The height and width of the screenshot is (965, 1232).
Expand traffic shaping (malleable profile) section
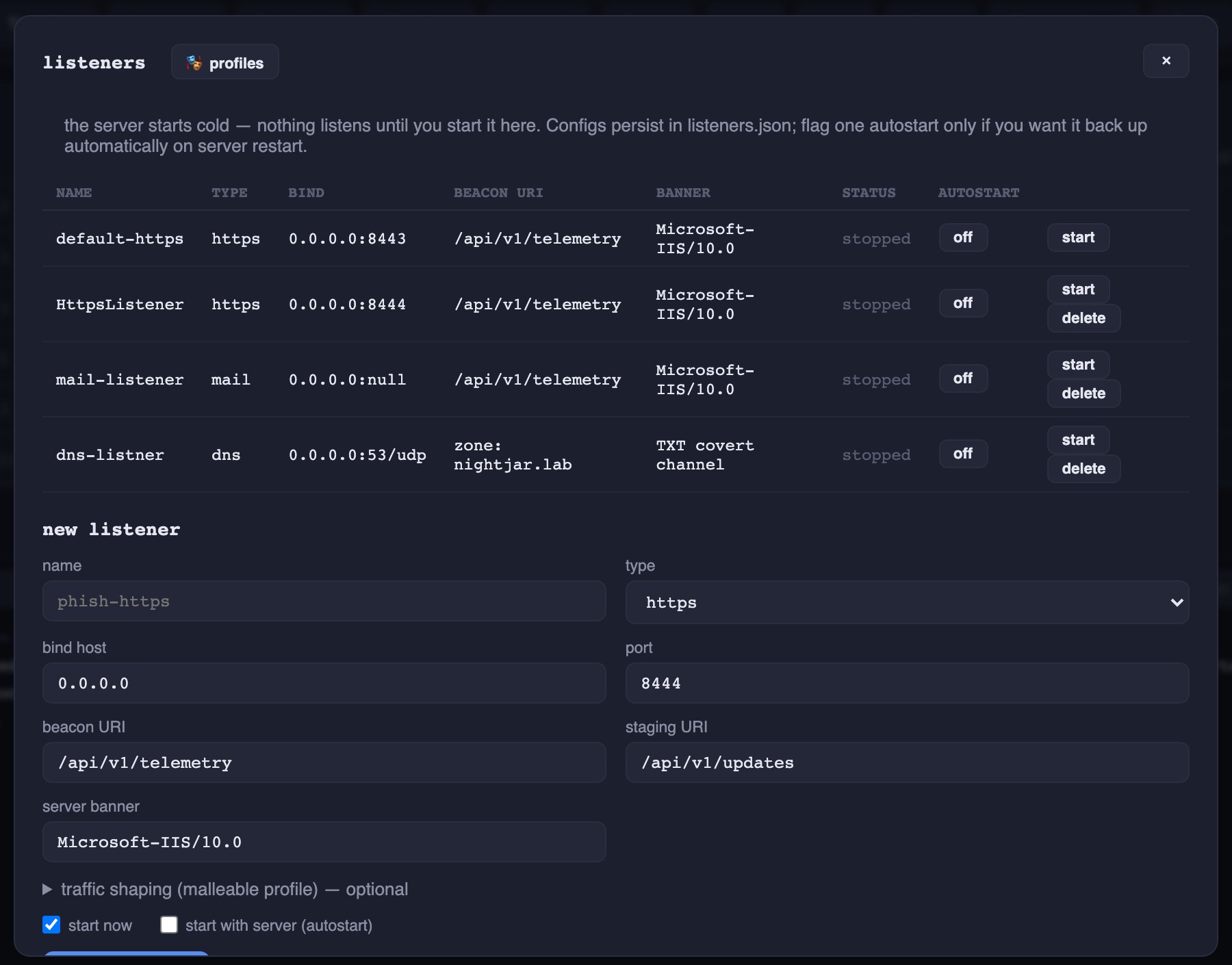coord(225,889)
